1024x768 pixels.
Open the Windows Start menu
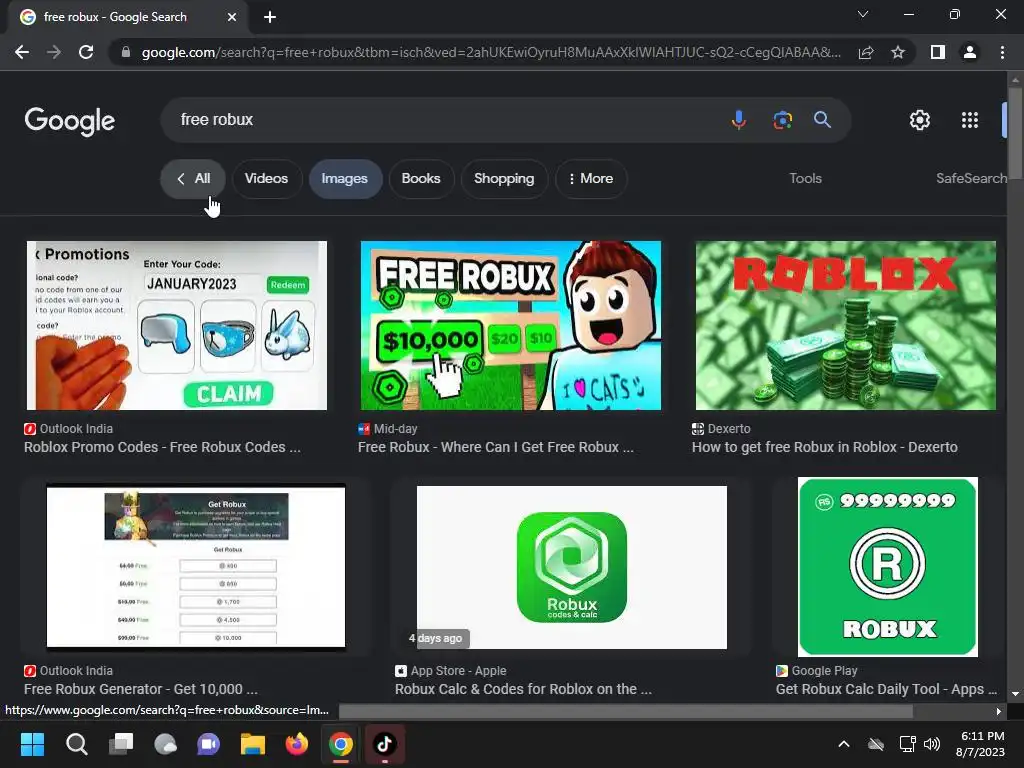pyautogui.click(x=32, y=744)
